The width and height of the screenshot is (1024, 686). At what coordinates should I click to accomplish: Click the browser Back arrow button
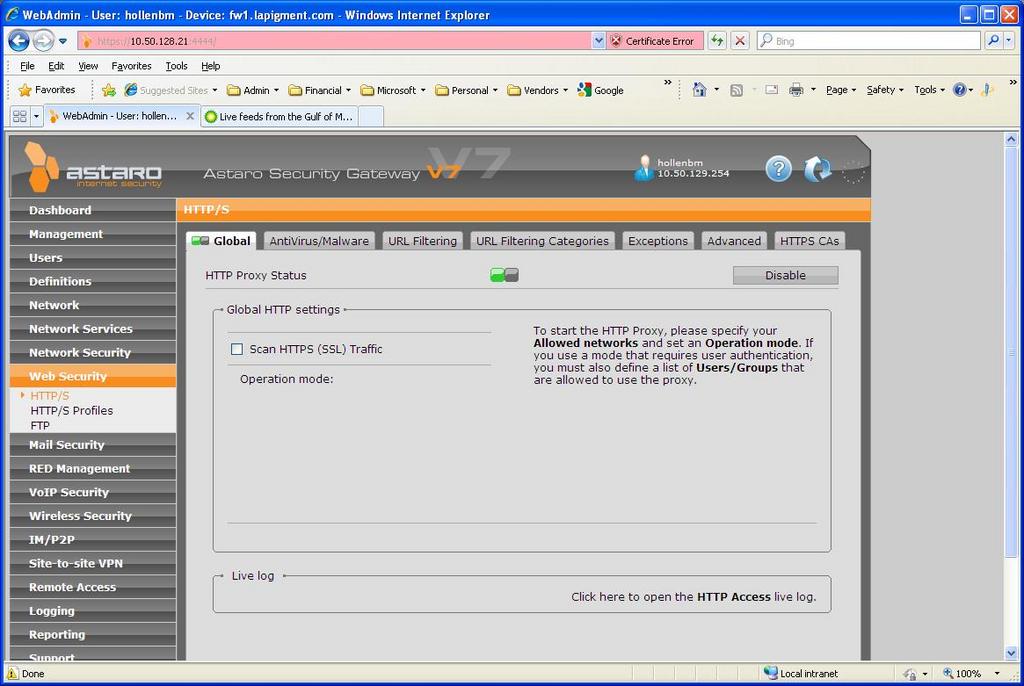19,41
